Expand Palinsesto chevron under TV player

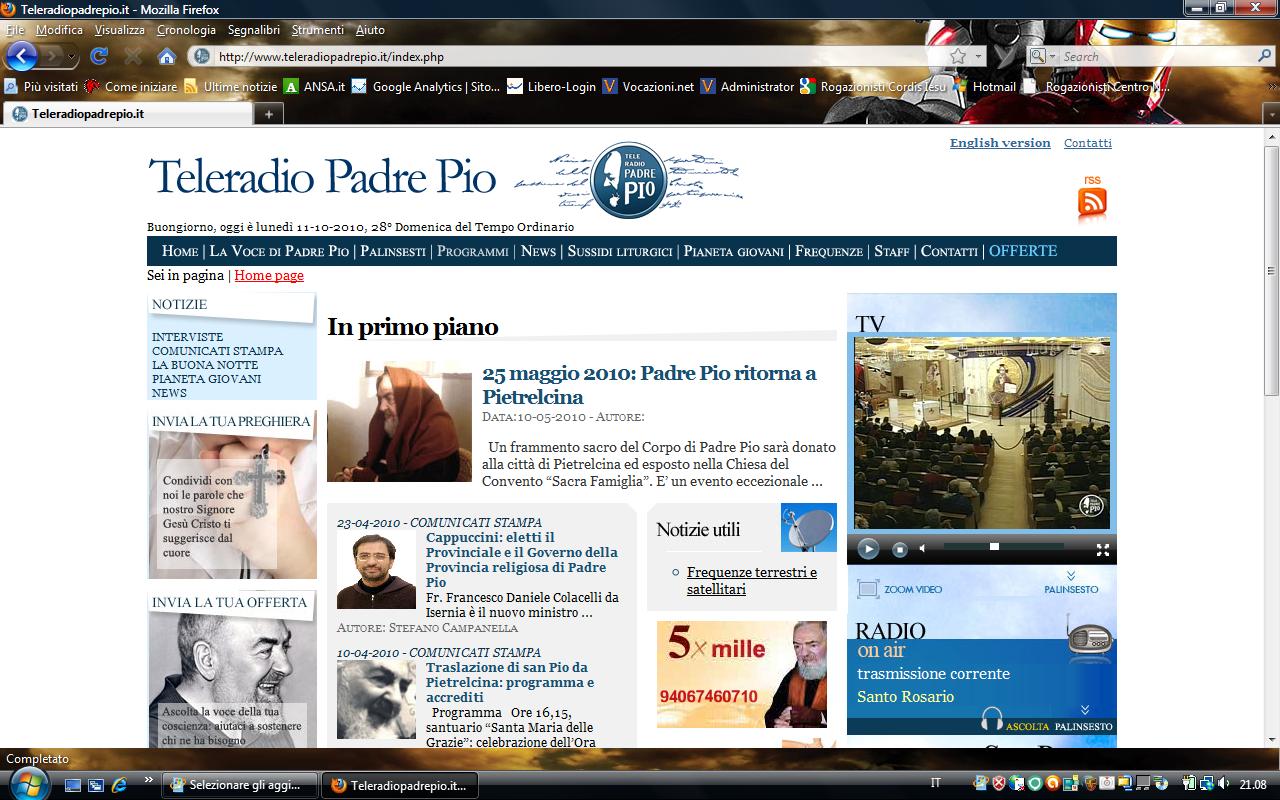(x=1071, y=576)
